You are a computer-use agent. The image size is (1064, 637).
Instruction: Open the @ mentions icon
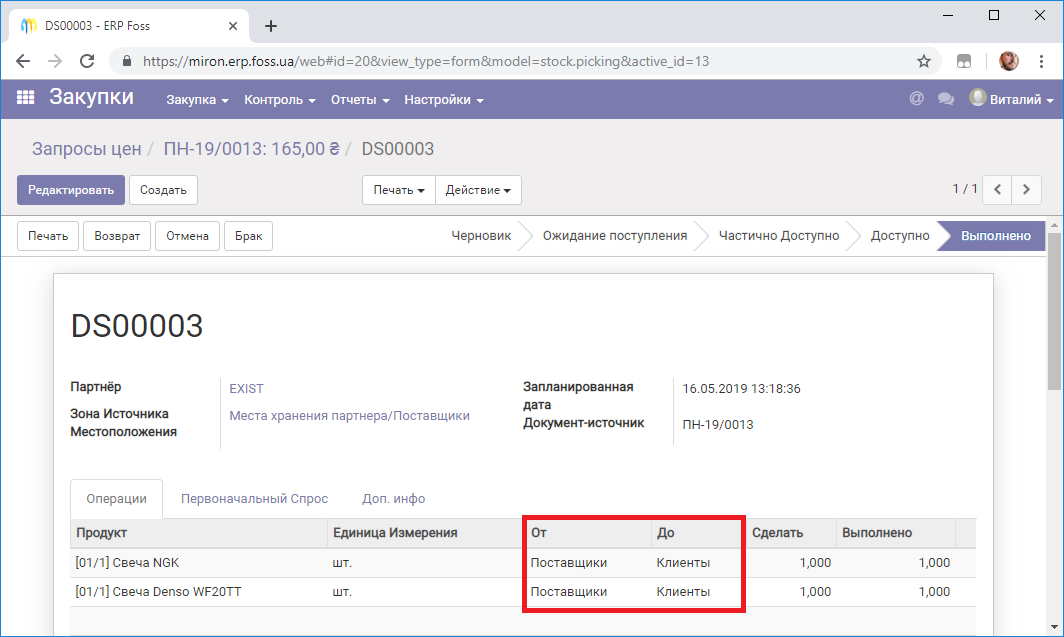[x=916, y=99]
